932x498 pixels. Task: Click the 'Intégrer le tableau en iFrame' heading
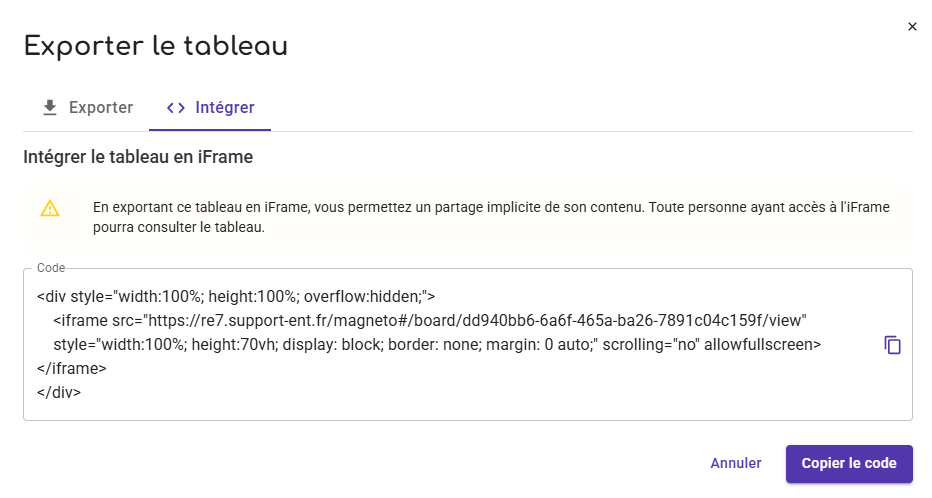138,157
